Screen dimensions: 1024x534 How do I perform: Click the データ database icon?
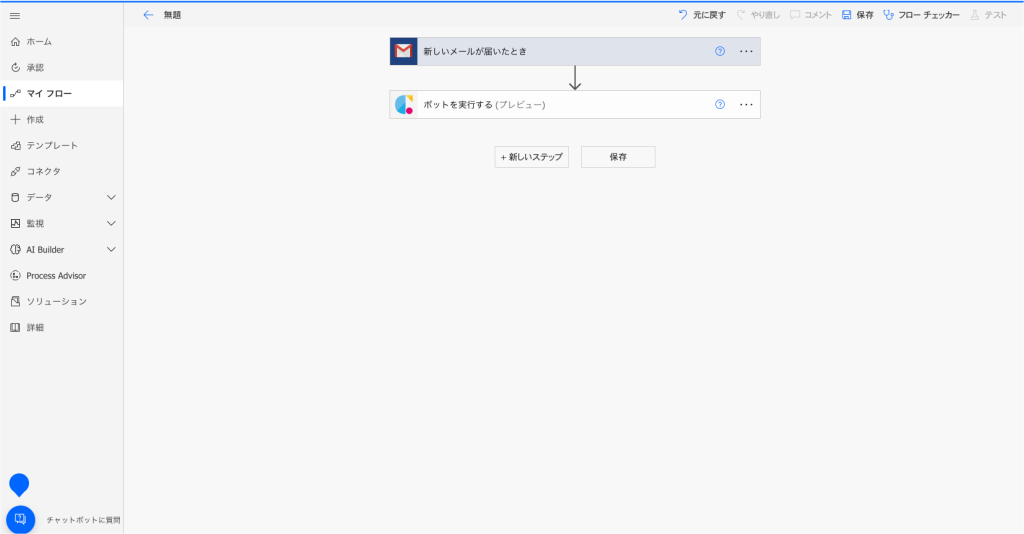(16, 197)
